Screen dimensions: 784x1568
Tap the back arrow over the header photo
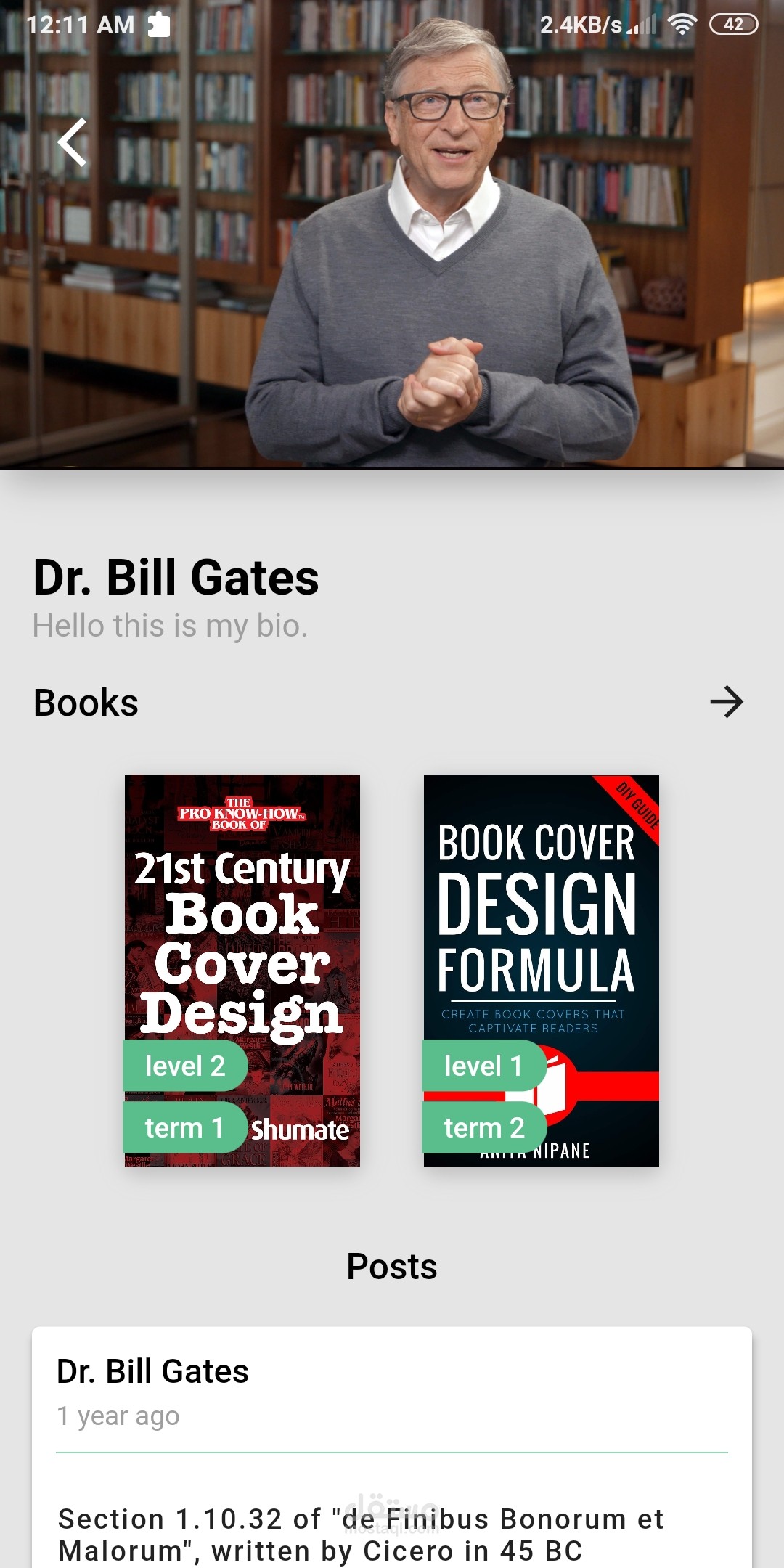point(73,142)
